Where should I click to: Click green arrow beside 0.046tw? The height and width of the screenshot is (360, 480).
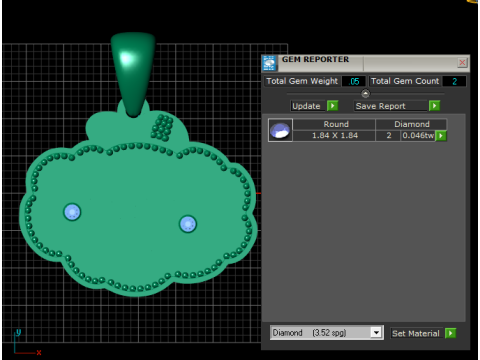pos(441,136)
